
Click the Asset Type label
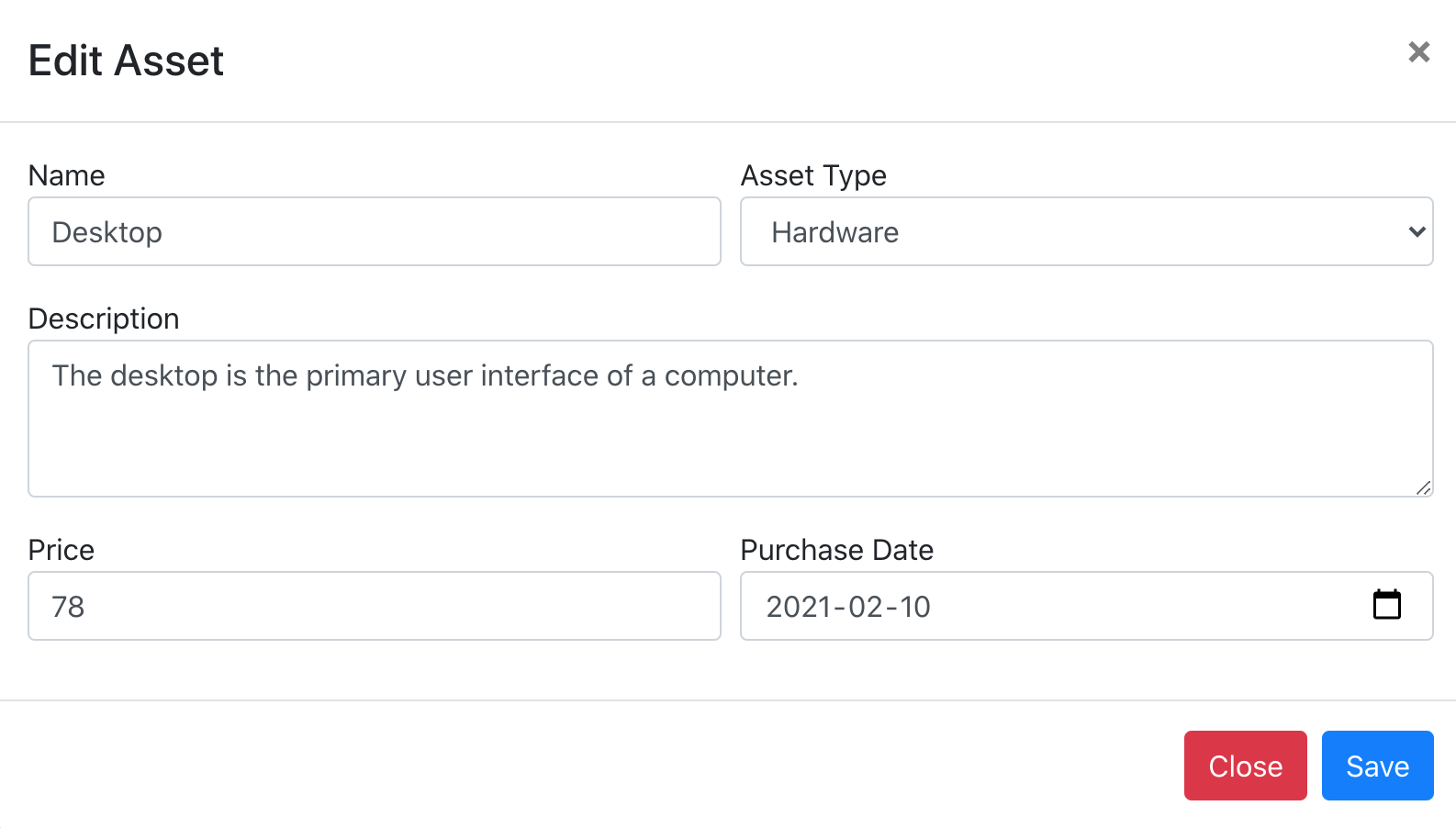coord(813,175)
